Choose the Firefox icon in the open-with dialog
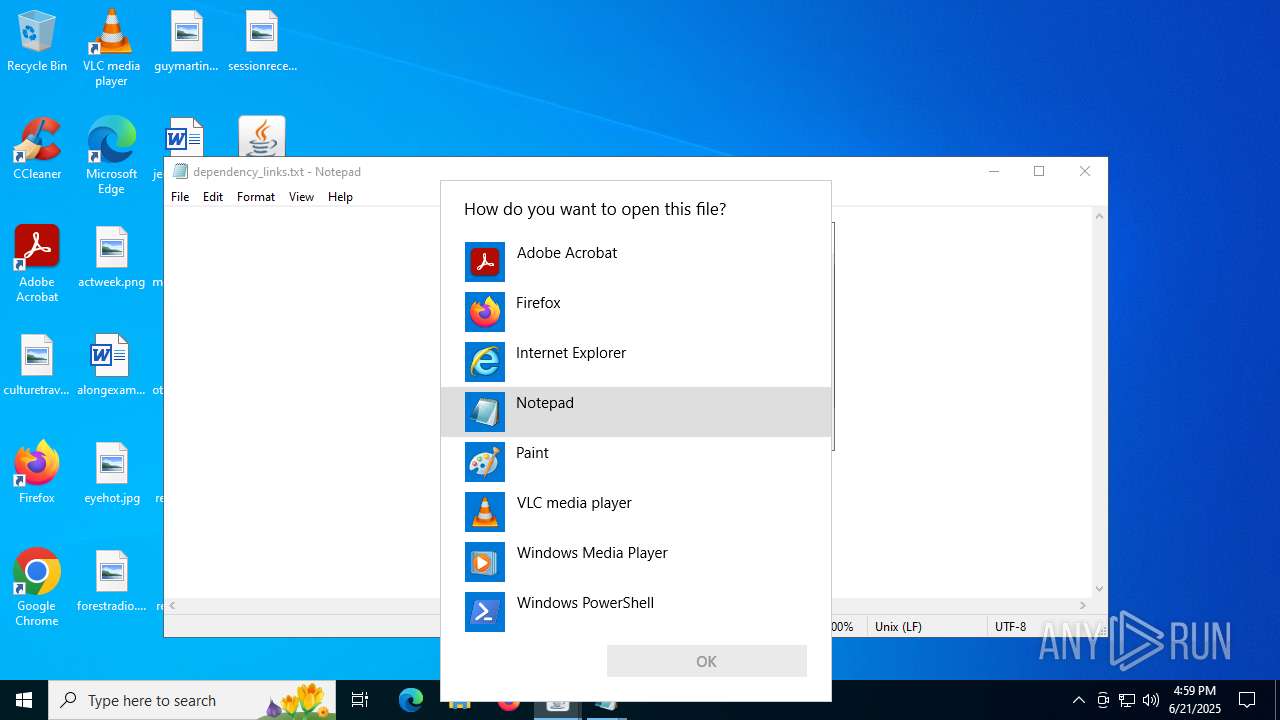The height and width of the screenshot is (720, 1280). [x=485, y=312]
